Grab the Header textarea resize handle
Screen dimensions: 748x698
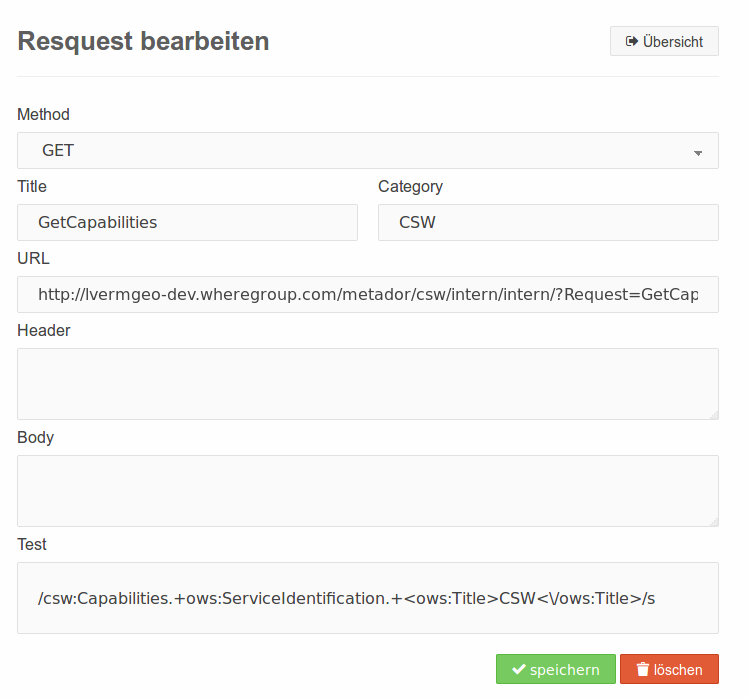714,415
